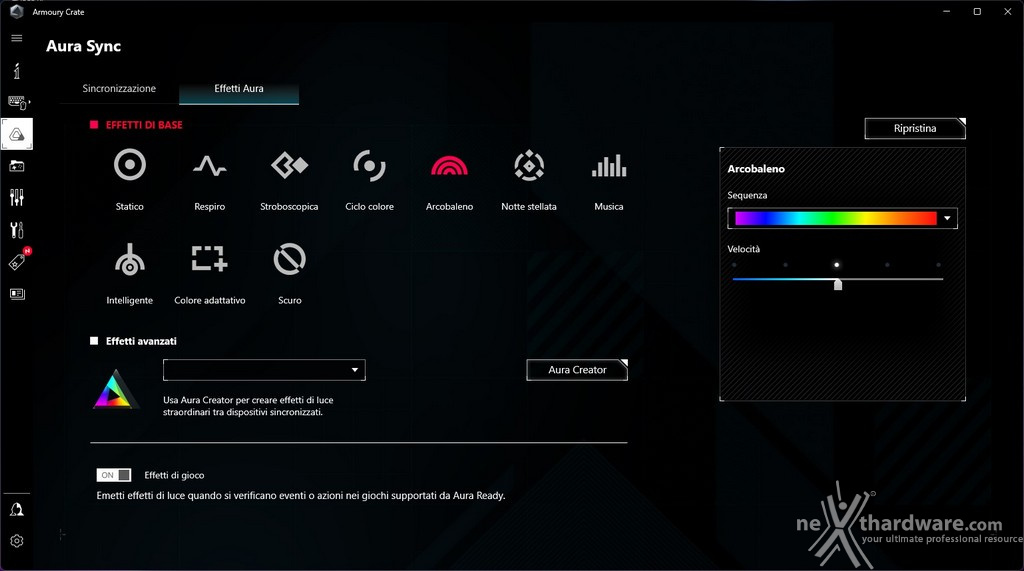This screenshot has height=571, width=1024.
Task: Click the Effetti di gioco label
Action: point(174,475)
